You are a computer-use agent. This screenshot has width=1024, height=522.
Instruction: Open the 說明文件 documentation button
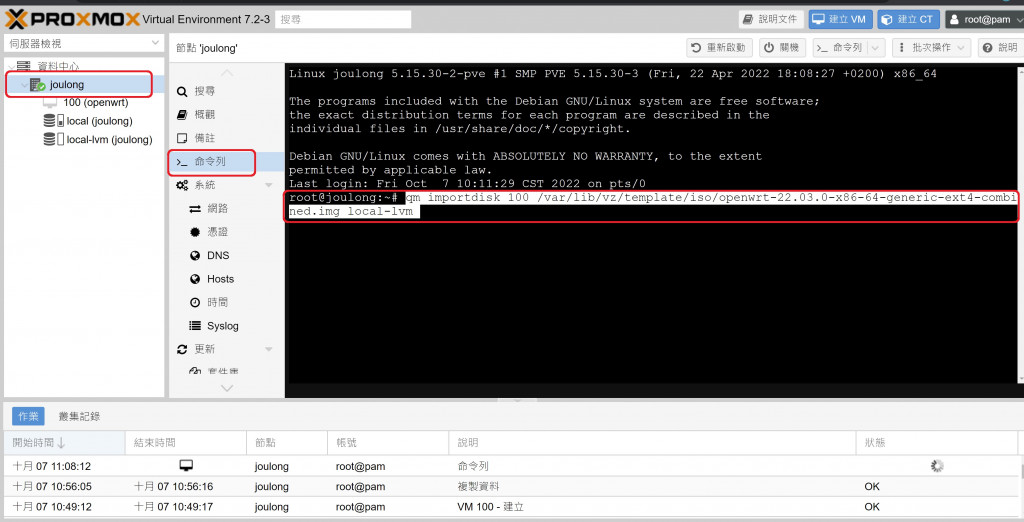771,19
